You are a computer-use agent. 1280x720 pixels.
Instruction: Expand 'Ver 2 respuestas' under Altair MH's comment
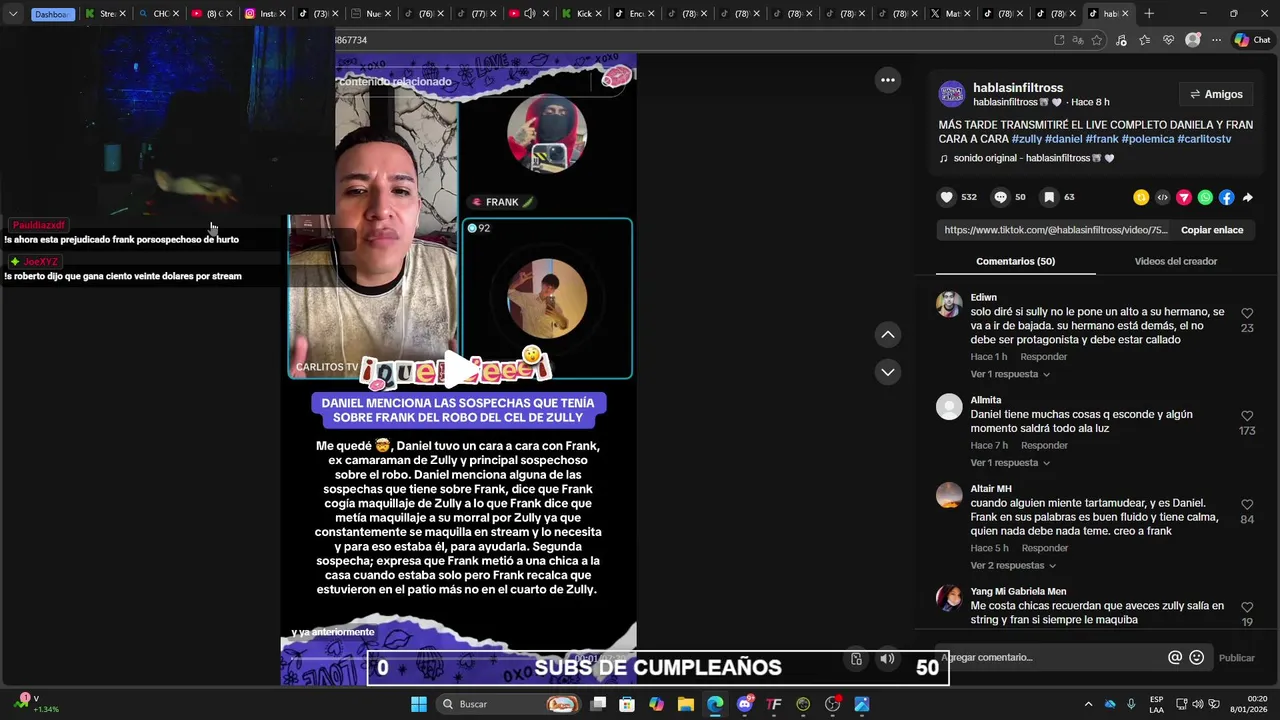coord(1013,565)
